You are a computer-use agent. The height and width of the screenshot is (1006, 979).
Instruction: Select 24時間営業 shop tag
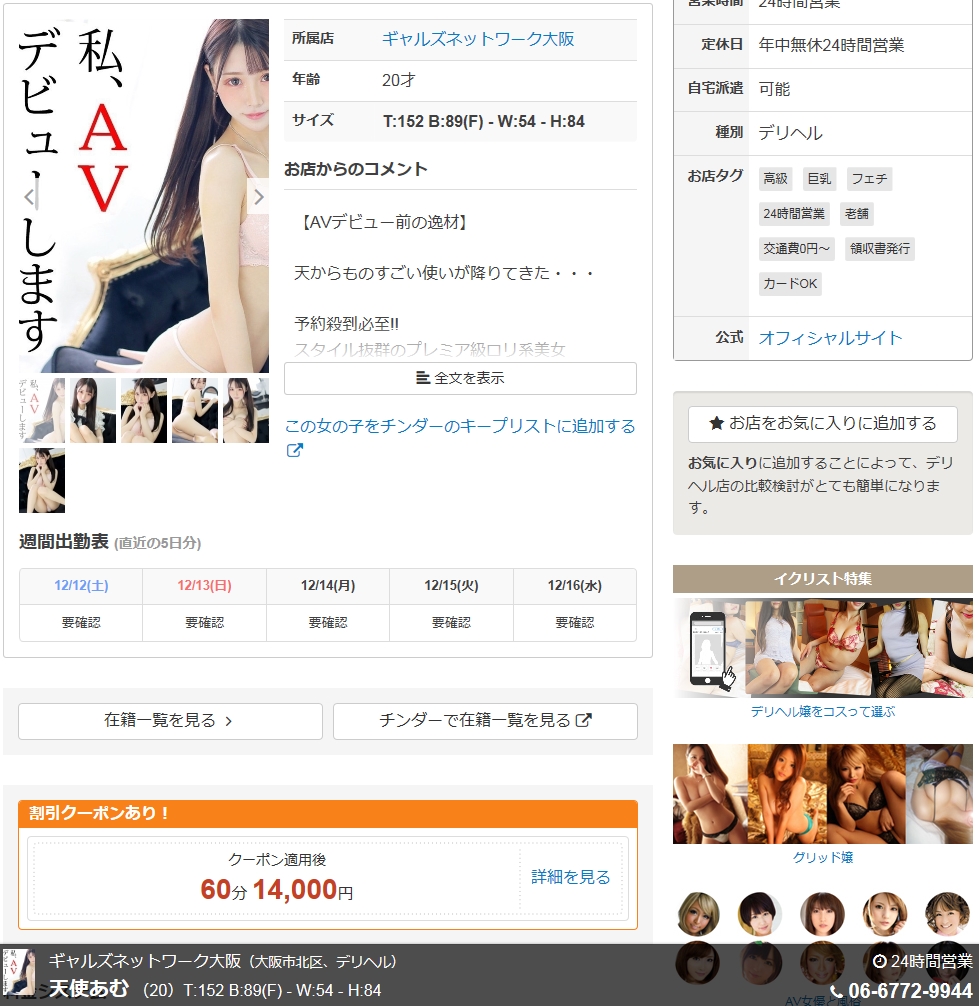[x=794, y=214]
